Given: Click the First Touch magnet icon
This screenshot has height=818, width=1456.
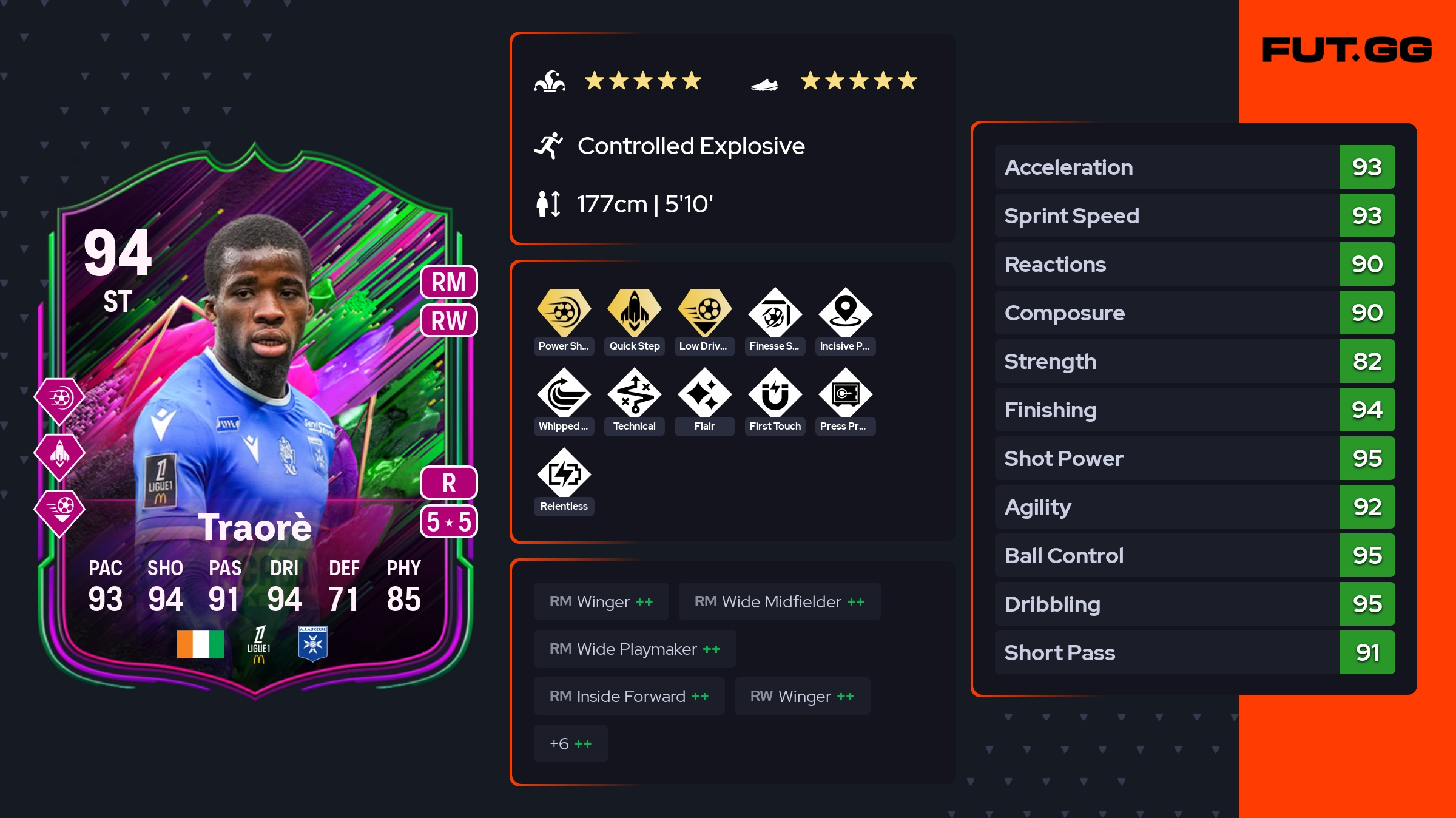Looking at the screenshot, I should point(775,393).
